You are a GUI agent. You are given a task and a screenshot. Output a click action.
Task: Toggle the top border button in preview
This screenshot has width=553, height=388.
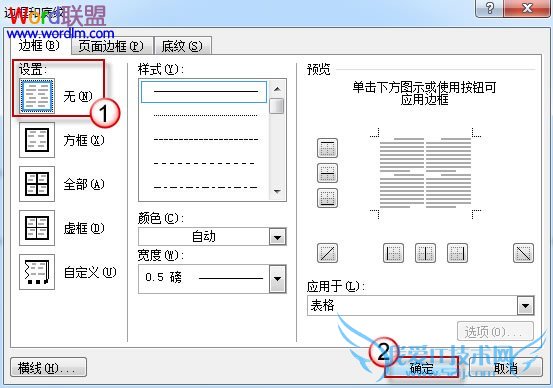tap(327, 147)
